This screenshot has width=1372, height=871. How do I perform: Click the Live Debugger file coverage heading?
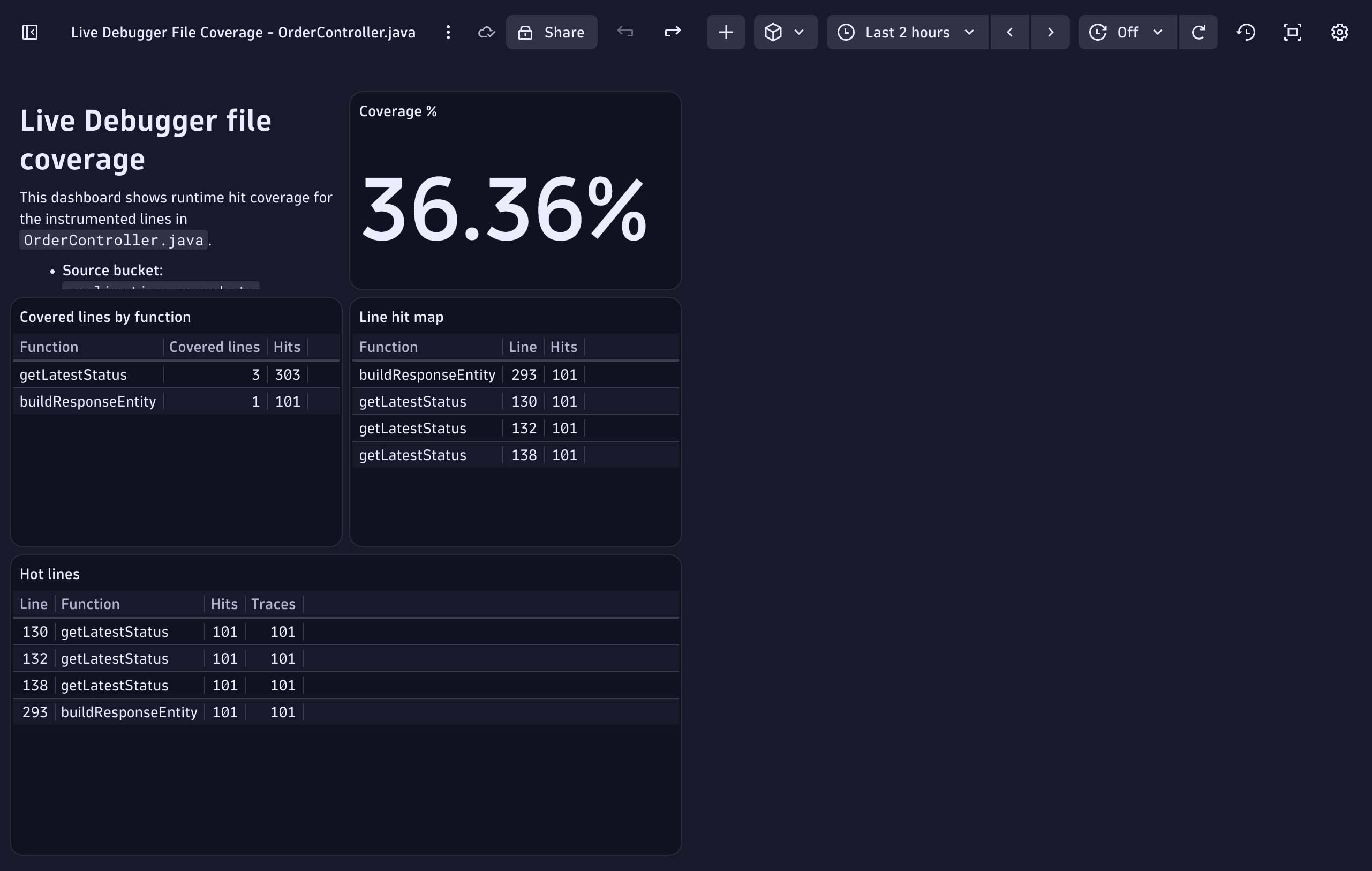(x=145, y=140)
